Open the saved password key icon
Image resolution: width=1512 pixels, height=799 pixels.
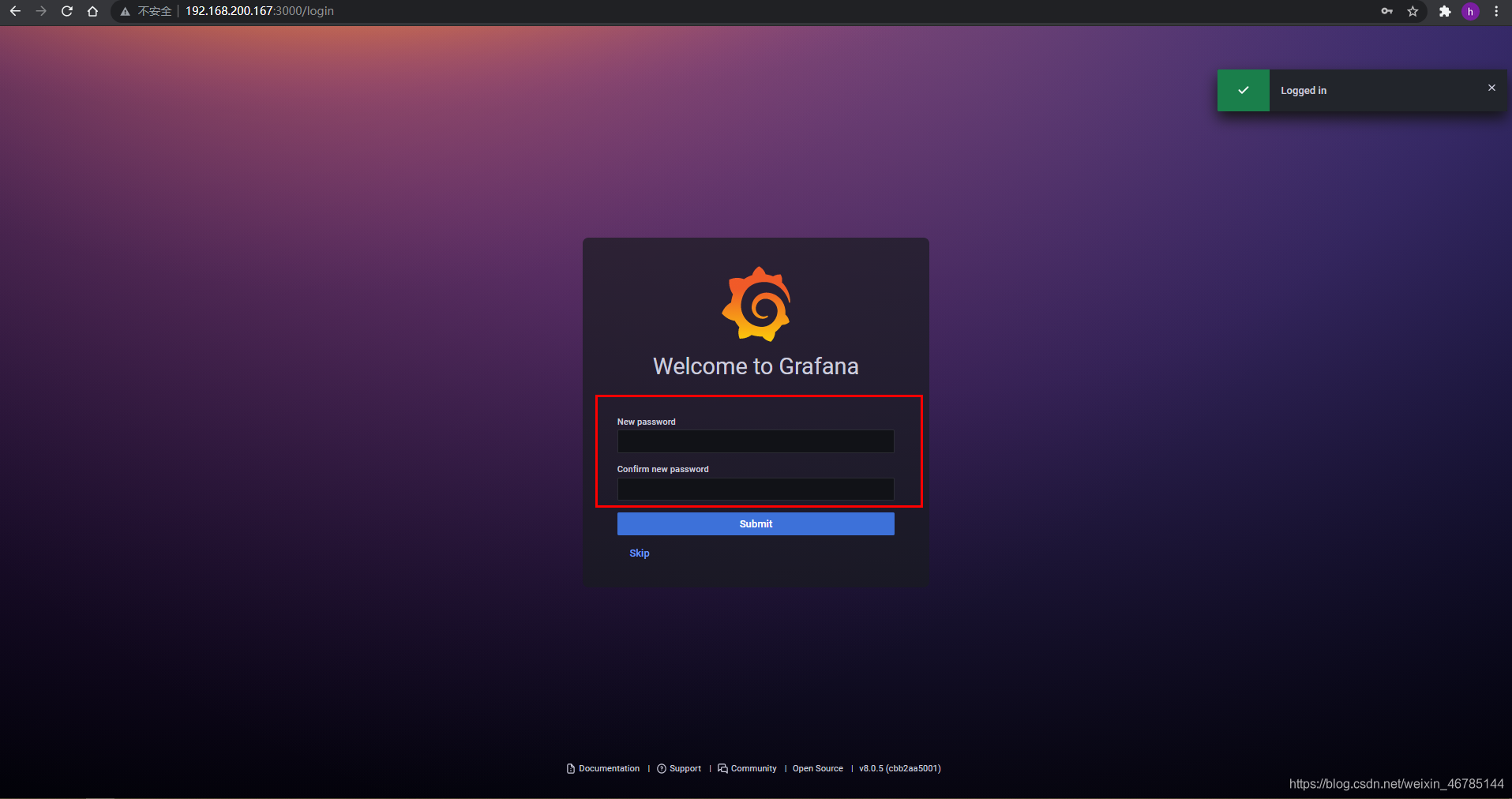point(1386,11)
